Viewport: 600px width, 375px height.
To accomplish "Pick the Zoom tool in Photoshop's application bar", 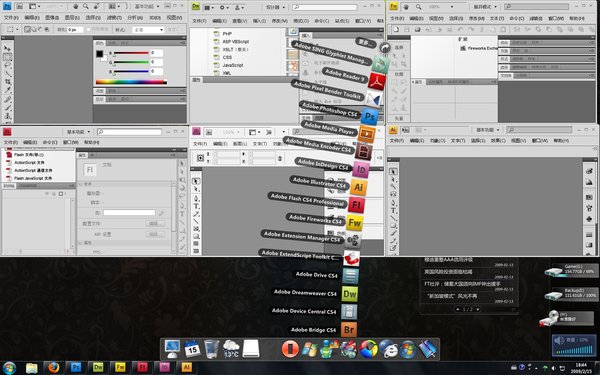I will point(86,6).
